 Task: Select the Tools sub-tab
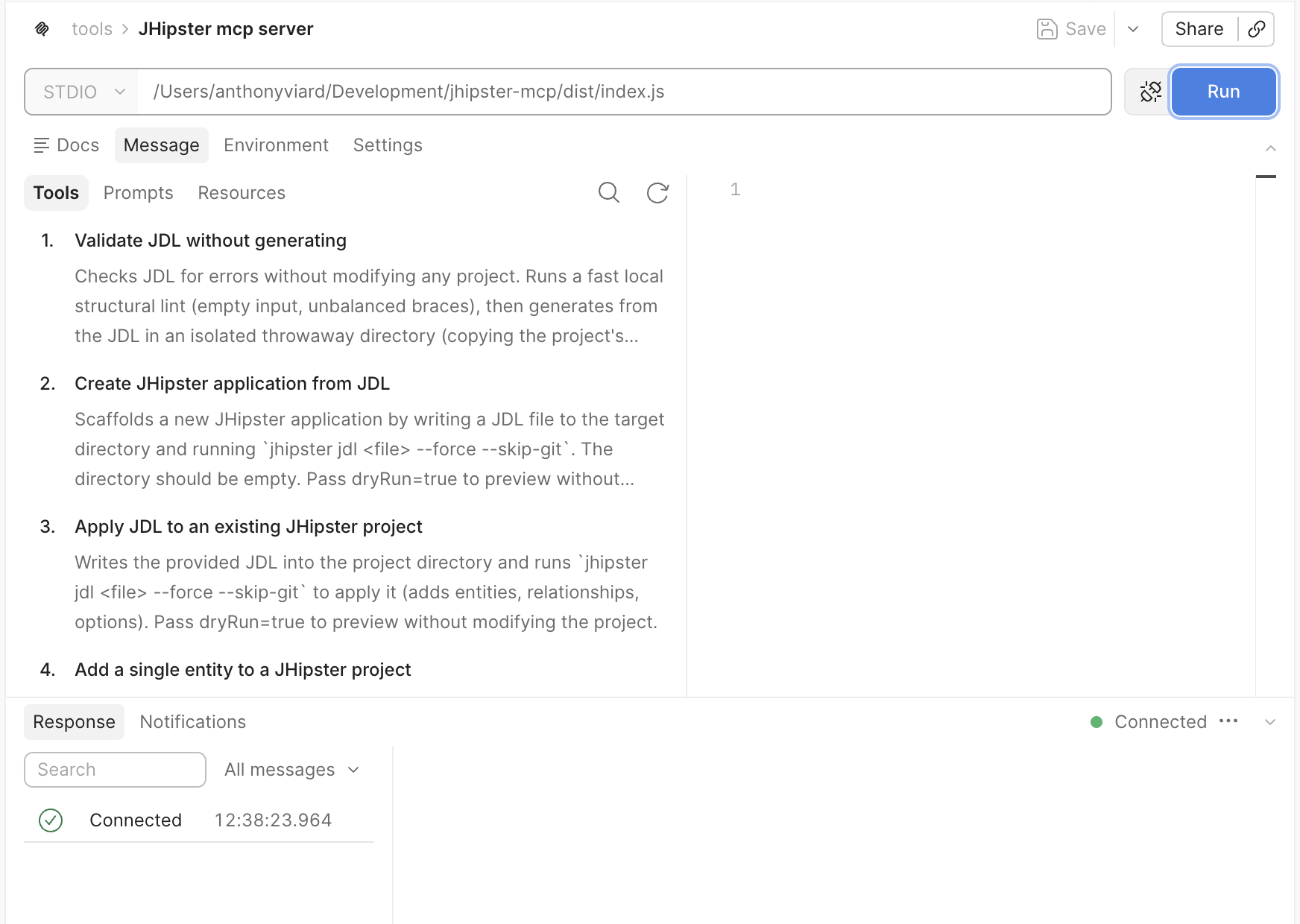point(56,193)
